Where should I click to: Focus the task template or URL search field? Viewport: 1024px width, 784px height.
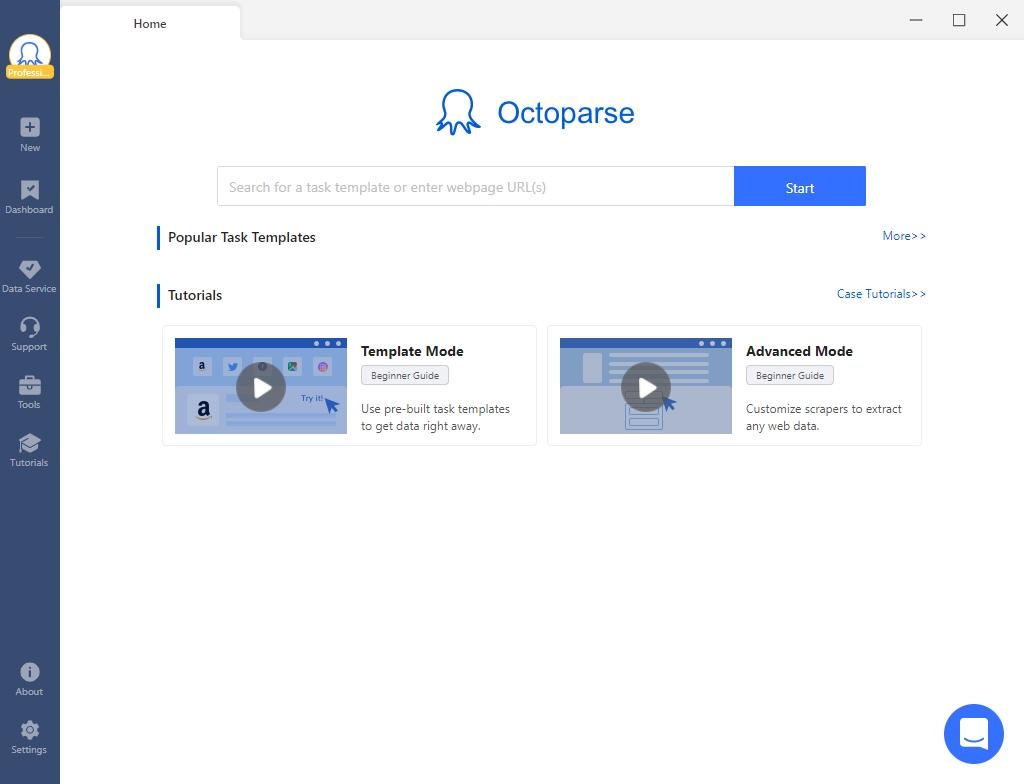click(475, 186)
